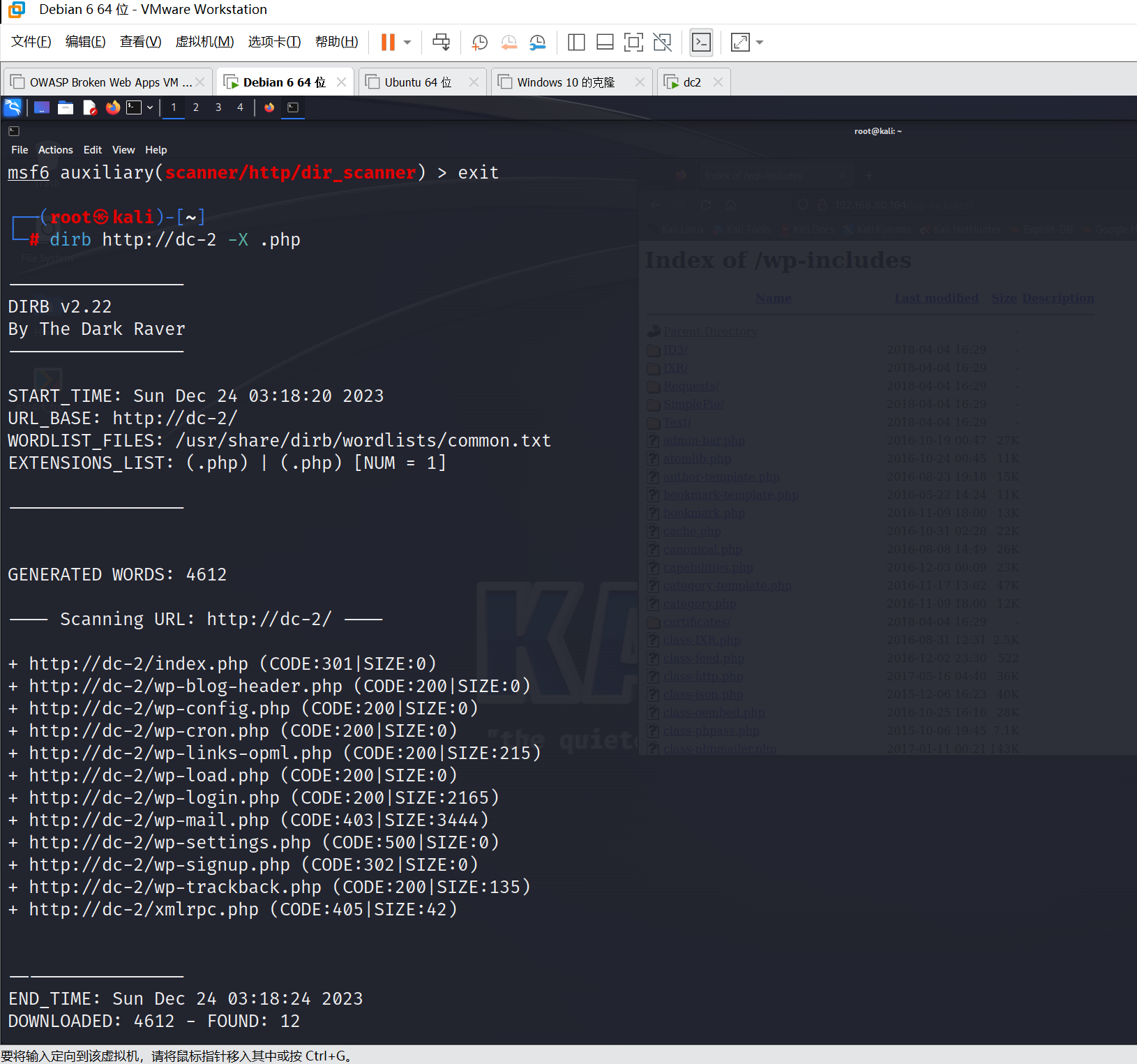Click the VMware Workstation title icon
The width and height of the screenshot is (1137, 1064).
17,10
